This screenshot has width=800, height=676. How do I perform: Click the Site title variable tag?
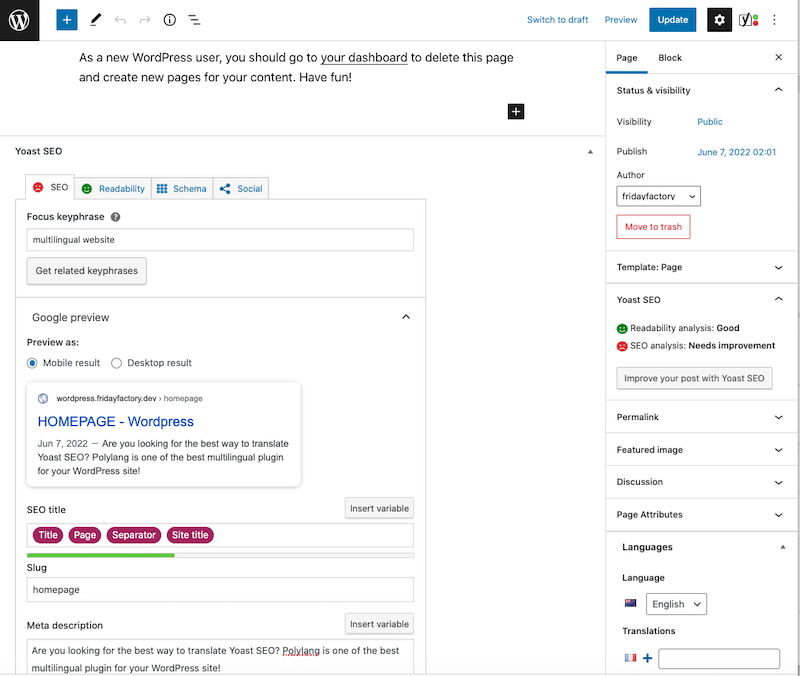pyautogui.click(x=190, y=535)
